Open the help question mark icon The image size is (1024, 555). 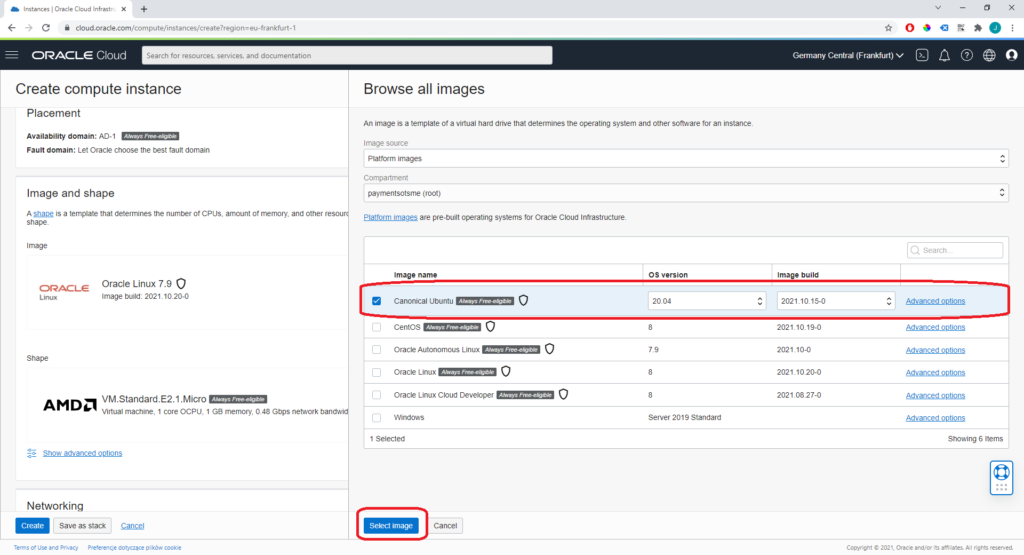pyautogui.click(x=967, y=56)
